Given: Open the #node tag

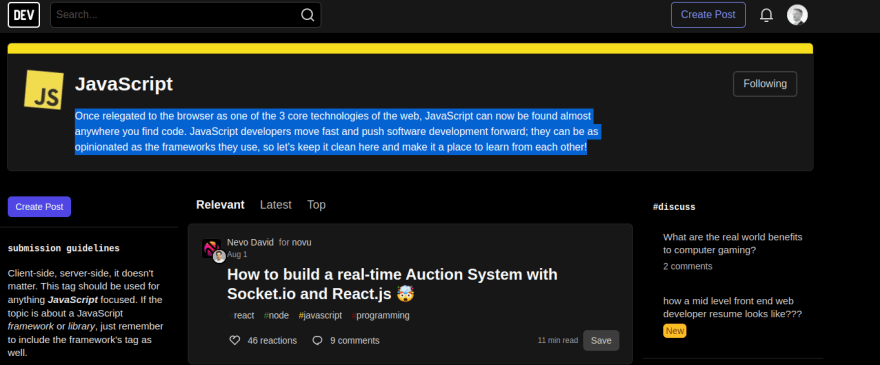Looking at the screenshot, I should pyautogui.click(x=276, y=316).
